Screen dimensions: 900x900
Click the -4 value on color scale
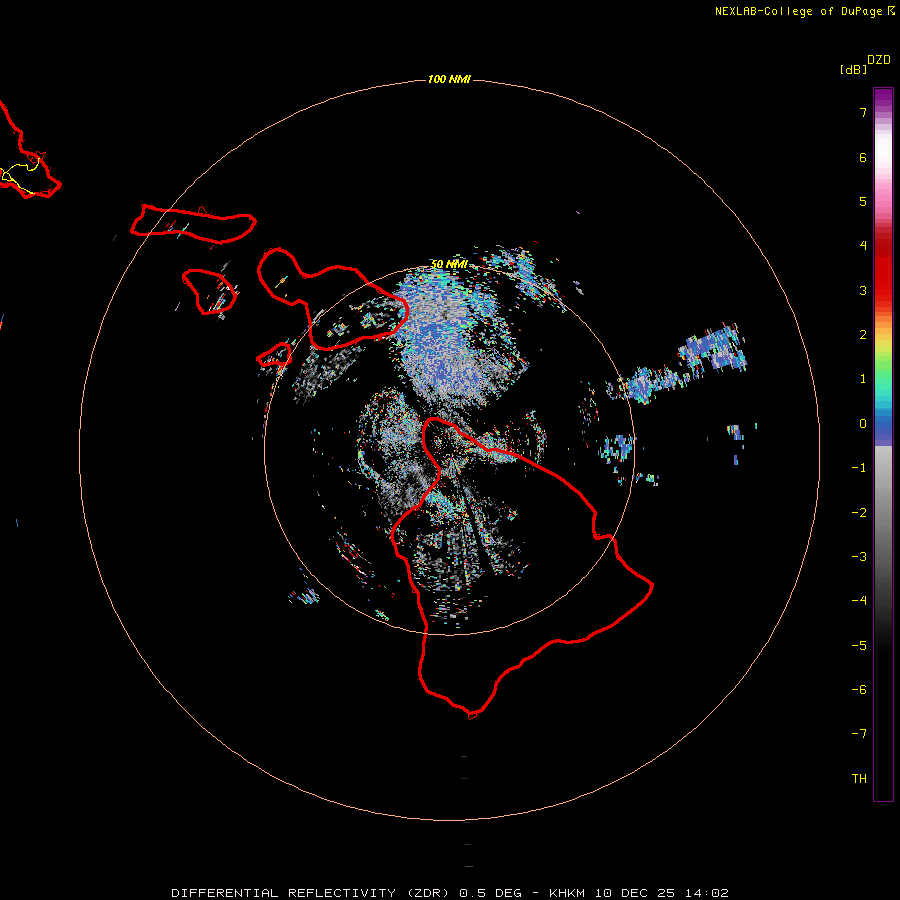pyautogui.click(x=859, y=601)
